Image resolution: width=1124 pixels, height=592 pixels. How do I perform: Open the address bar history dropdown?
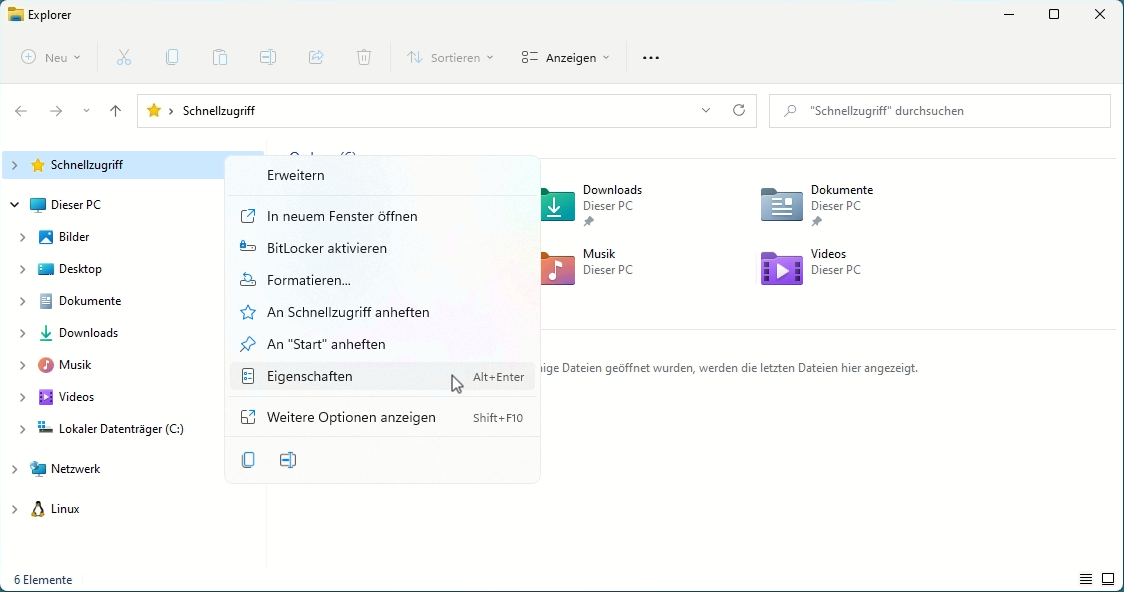[706, 110]
